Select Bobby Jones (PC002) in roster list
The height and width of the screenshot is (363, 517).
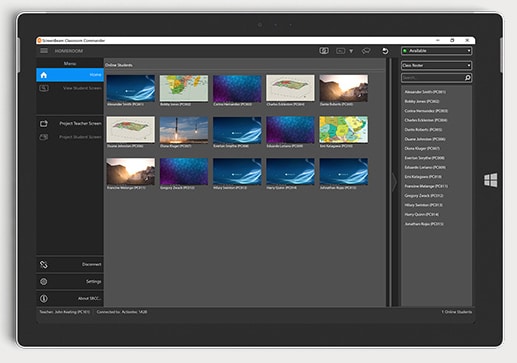coord(422,101)
